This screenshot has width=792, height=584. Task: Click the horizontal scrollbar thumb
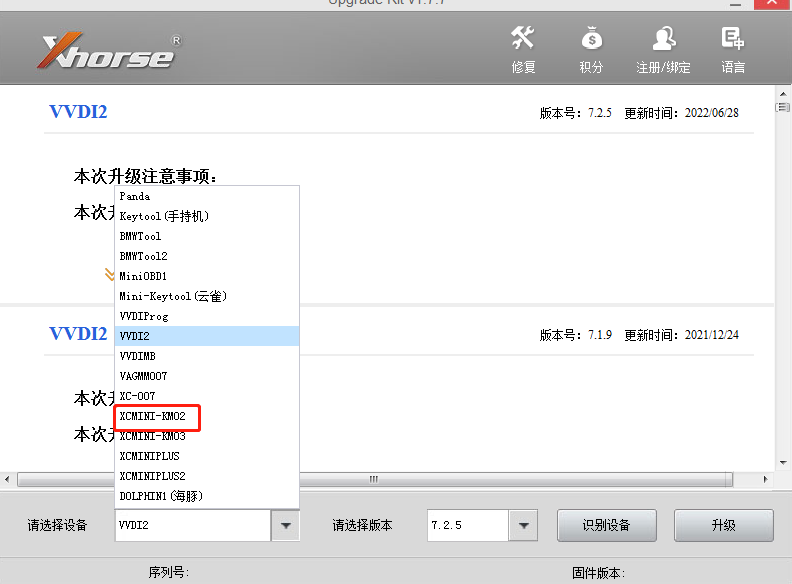click(375, 479)
